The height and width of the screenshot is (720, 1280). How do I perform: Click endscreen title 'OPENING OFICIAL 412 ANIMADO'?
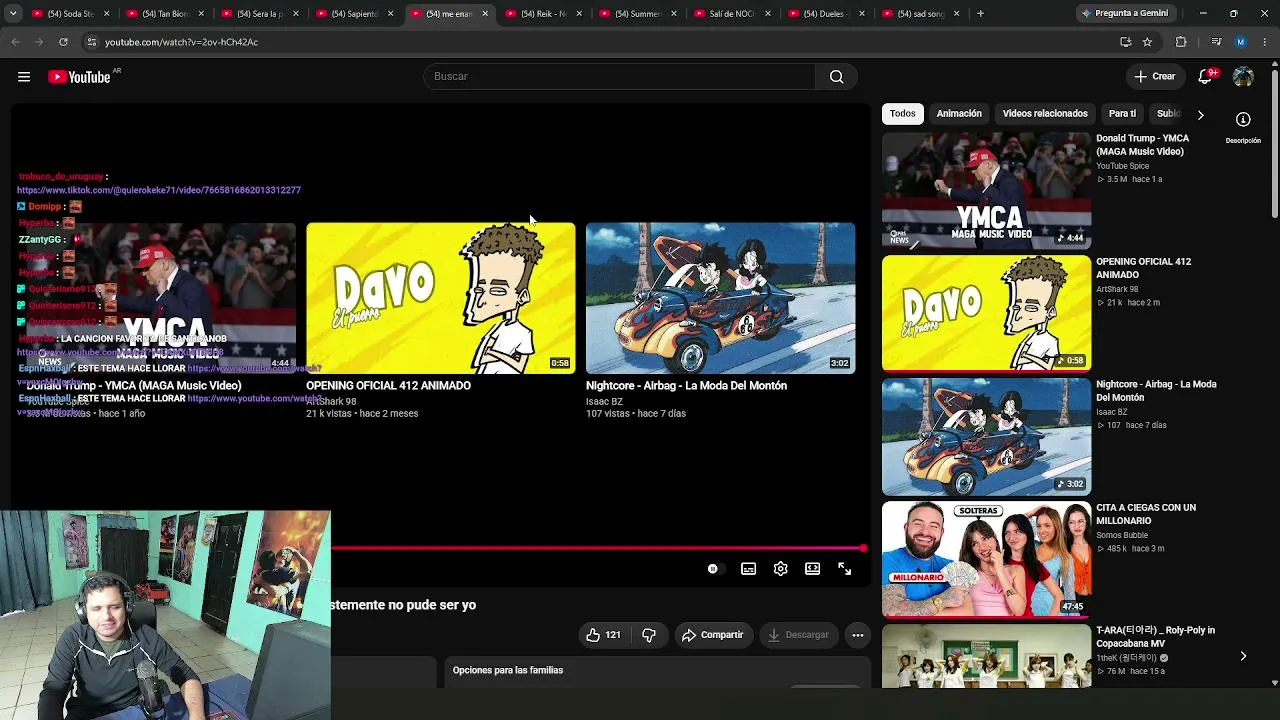point(388,386)
